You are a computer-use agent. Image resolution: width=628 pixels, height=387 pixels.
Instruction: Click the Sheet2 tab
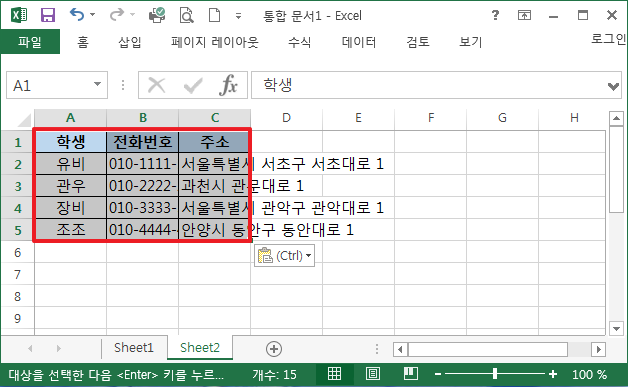pyautogui.click(x=200, y=347)
